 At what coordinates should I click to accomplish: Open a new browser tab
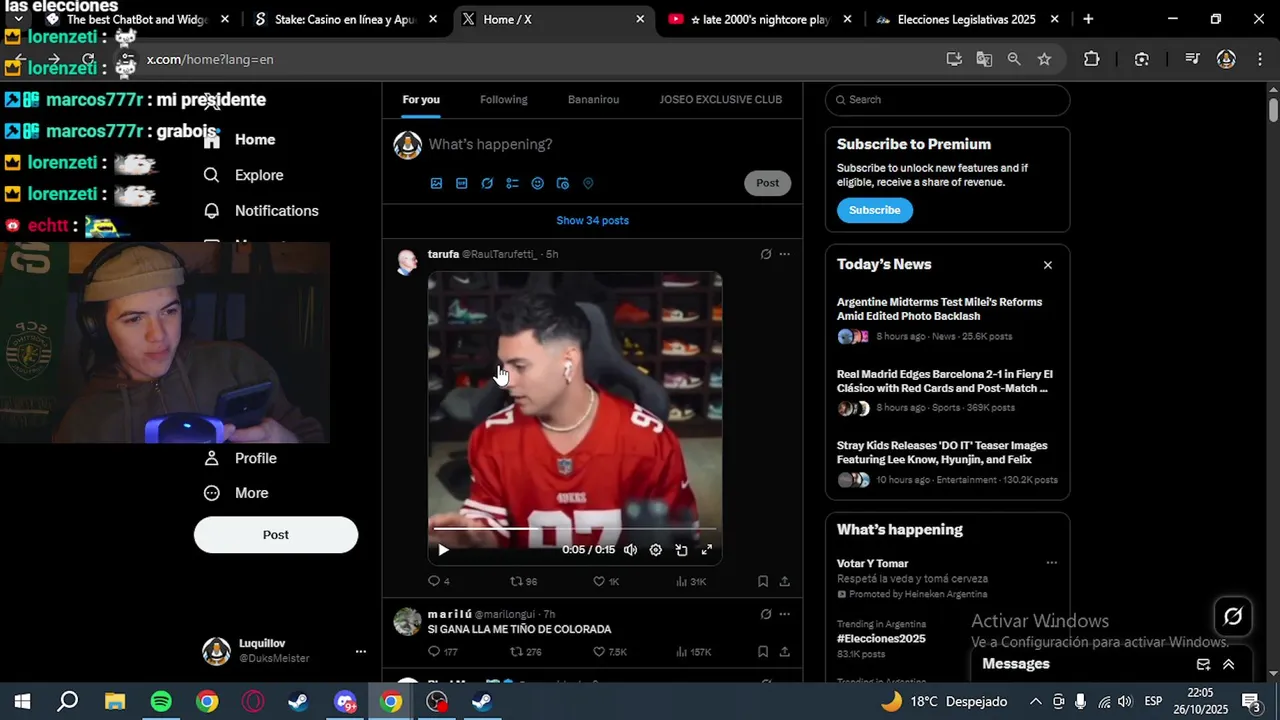pos(1088,19)
